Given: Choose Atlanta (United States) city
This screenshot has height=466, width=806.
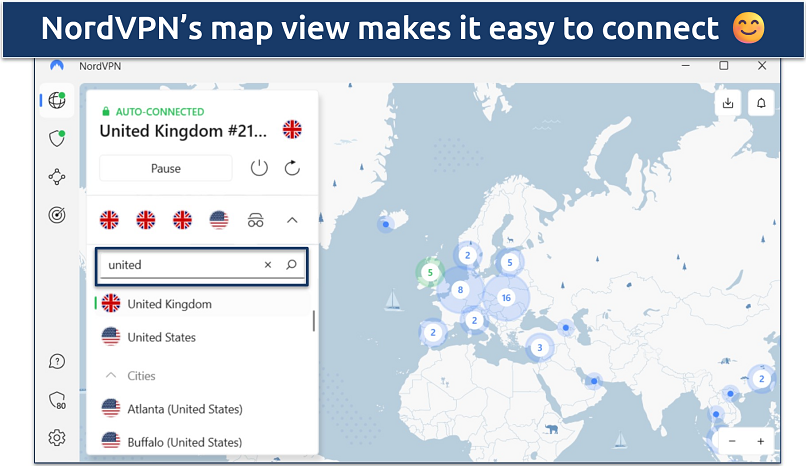Looking at the screenshot, I should coord(203,409).
